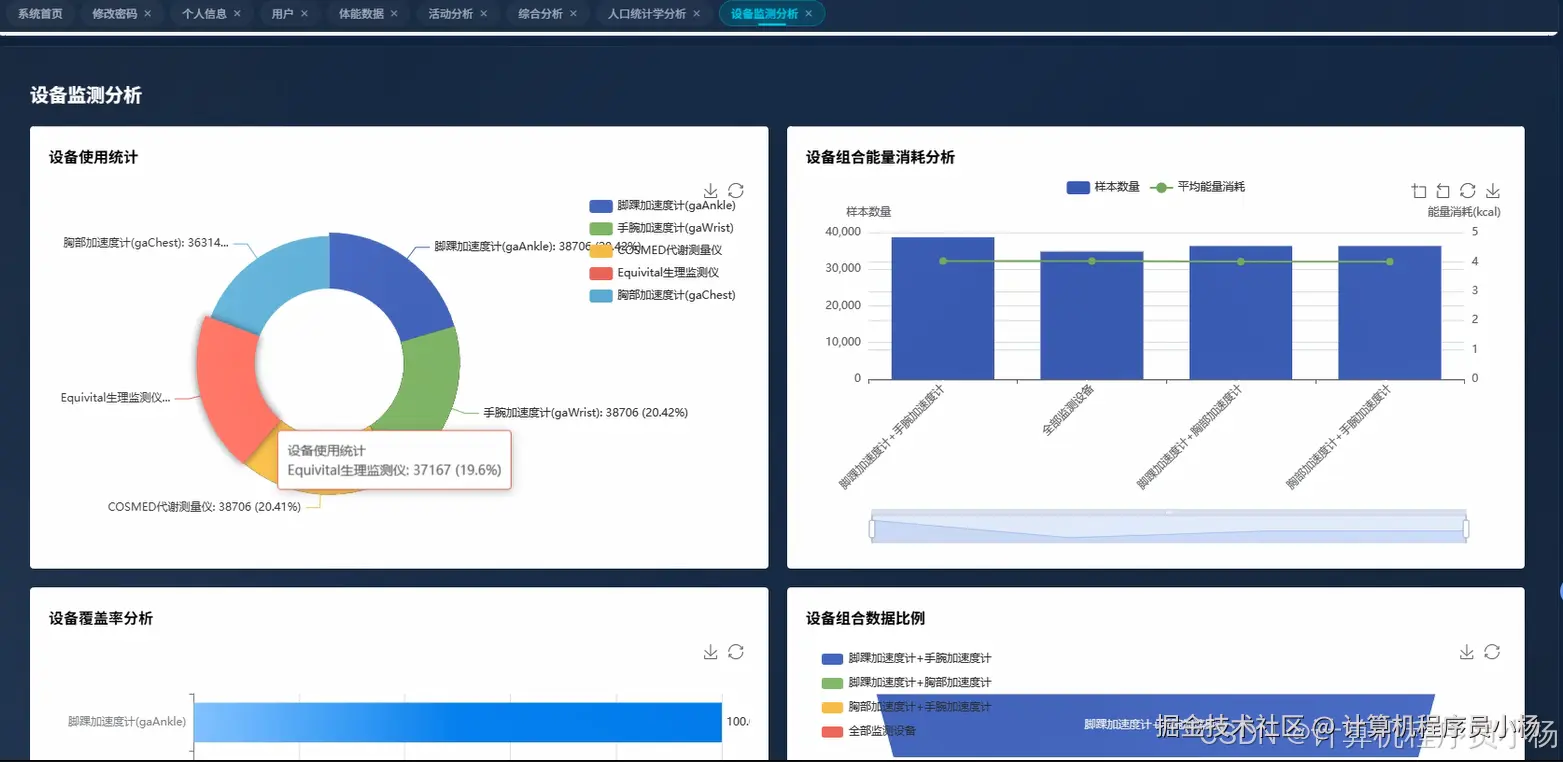Viewport: 1563px width, 762px height.
Task: Toggle 脚踝加速度计+手腕加速度计 funnel legend
Action: (906, 659)
